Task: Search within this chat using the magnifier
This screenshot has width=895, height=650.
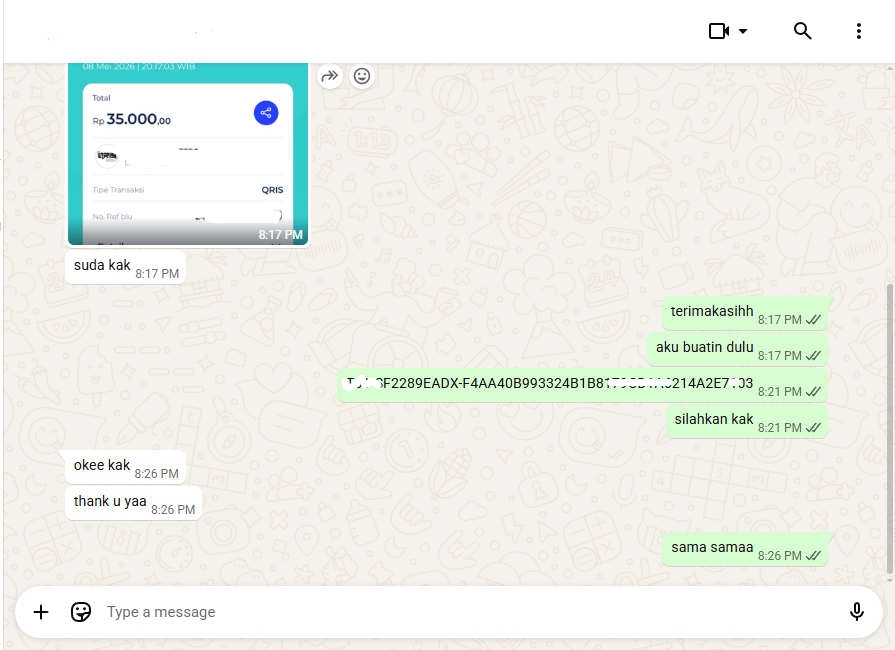Action: point(803,31)
